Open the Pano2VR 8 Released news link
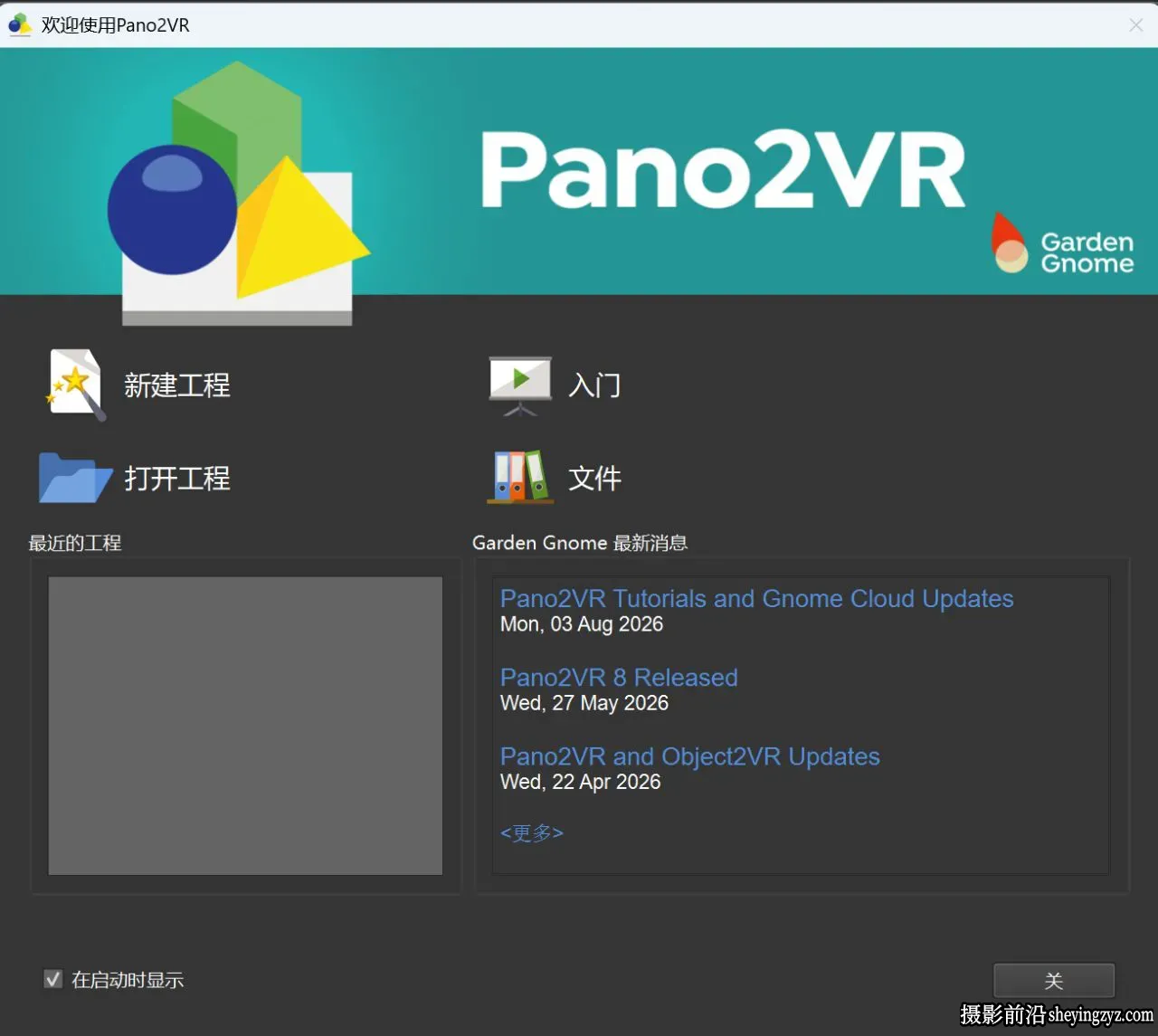 619,678
